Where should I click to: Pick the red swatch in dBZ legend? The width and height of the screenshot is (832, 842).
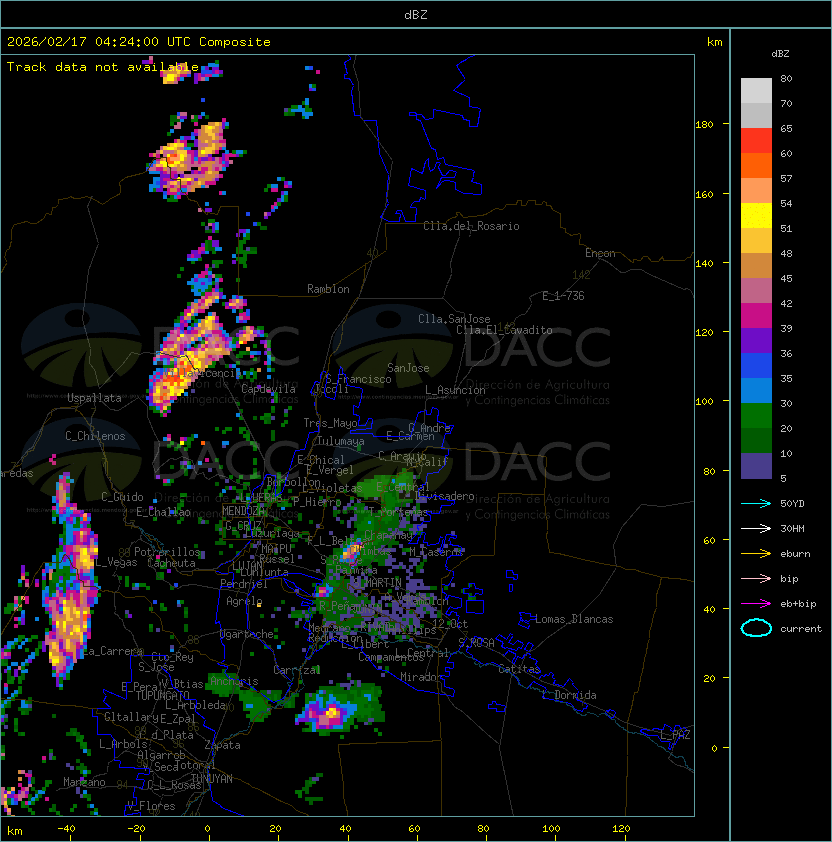pos(756,141)
